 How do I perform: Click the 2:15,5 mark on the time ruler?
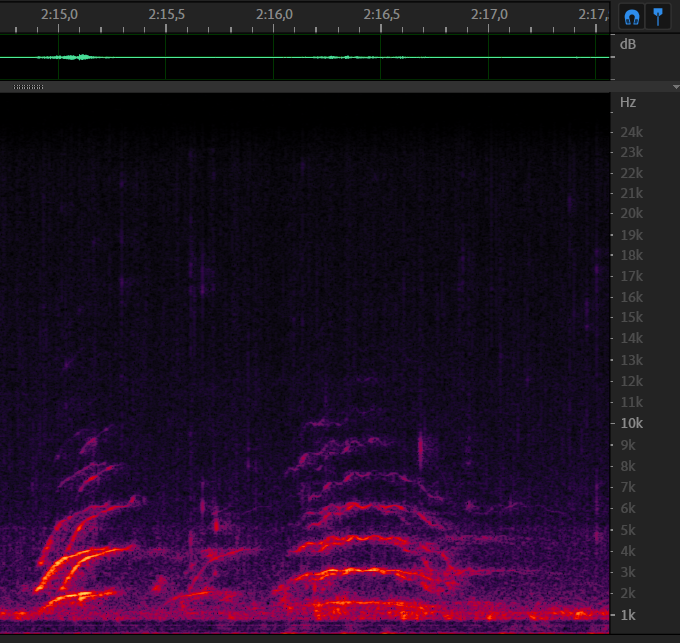[166, 15]
